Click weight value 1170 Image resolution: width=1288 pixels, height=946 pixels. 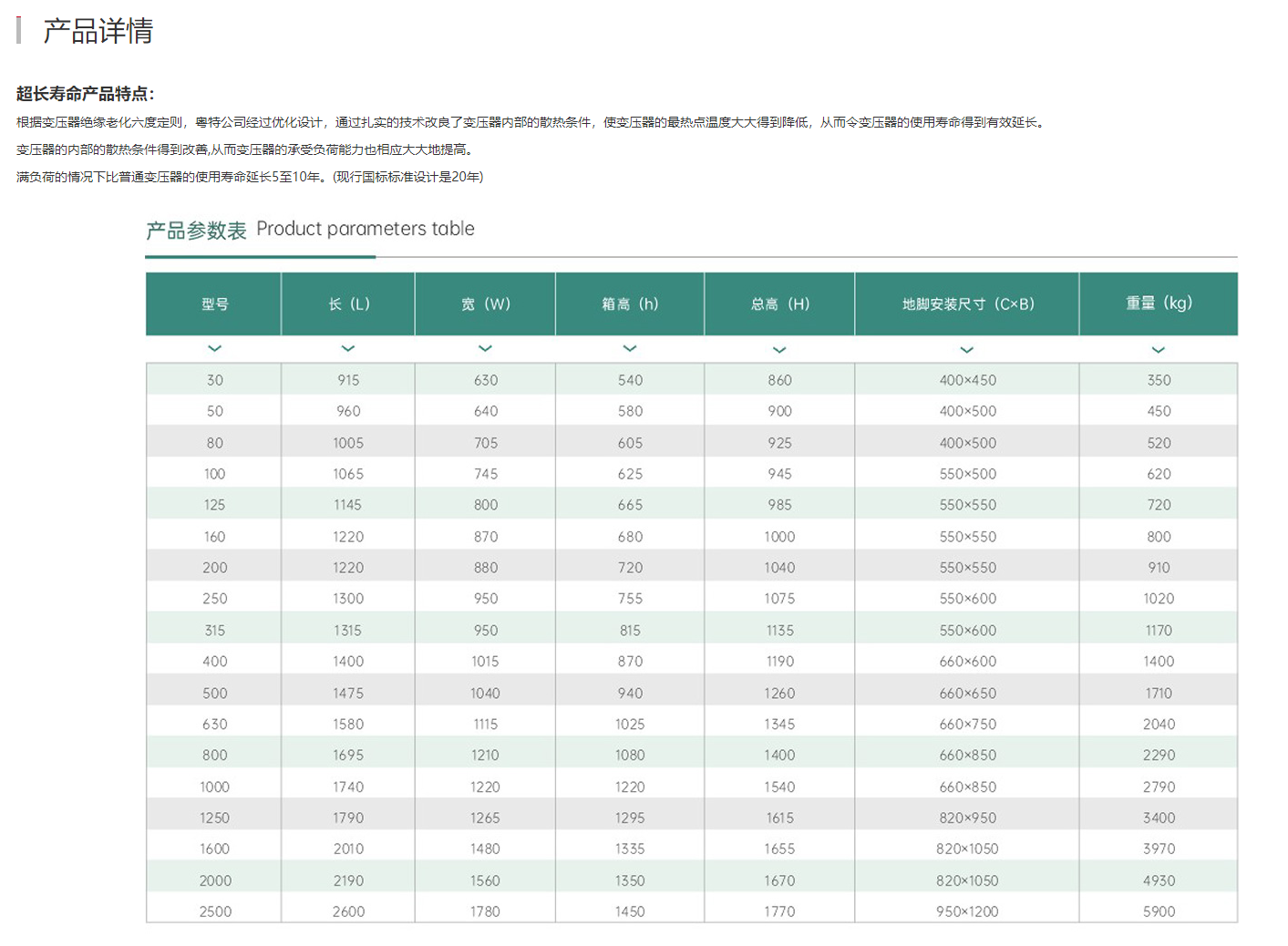click(x=1159, y=631)
